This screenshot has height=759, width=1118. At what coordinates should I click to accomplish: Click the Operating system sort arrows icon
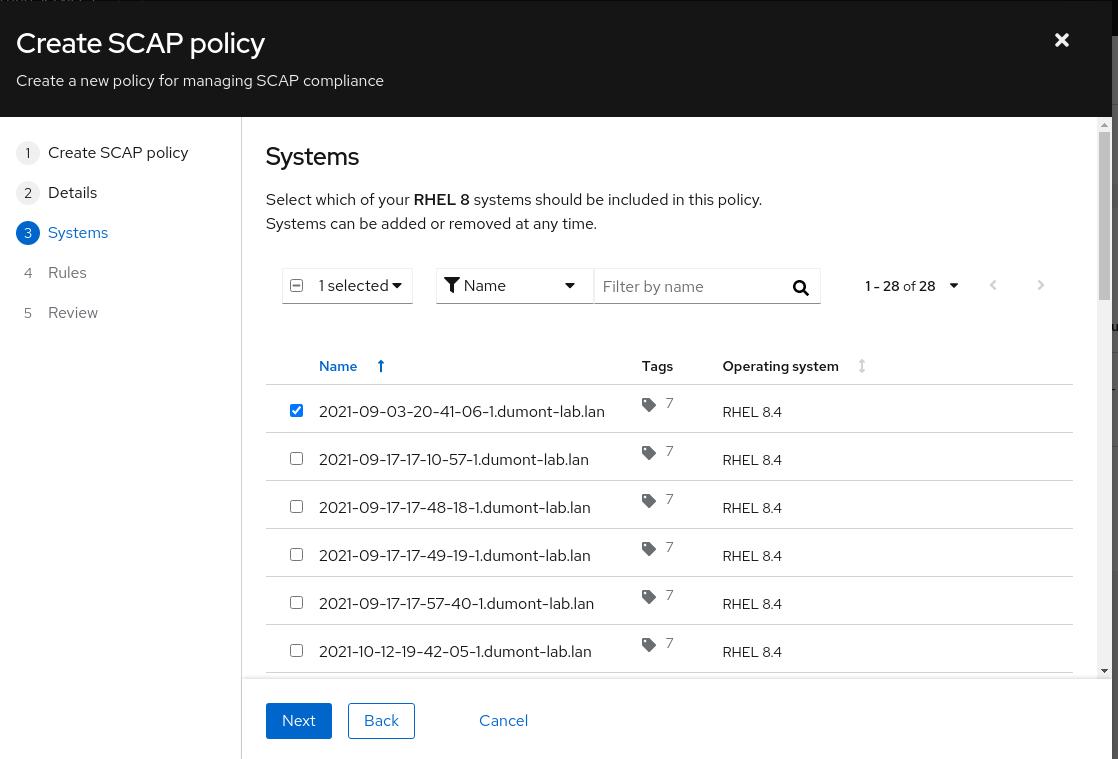(x=862, y=366)
